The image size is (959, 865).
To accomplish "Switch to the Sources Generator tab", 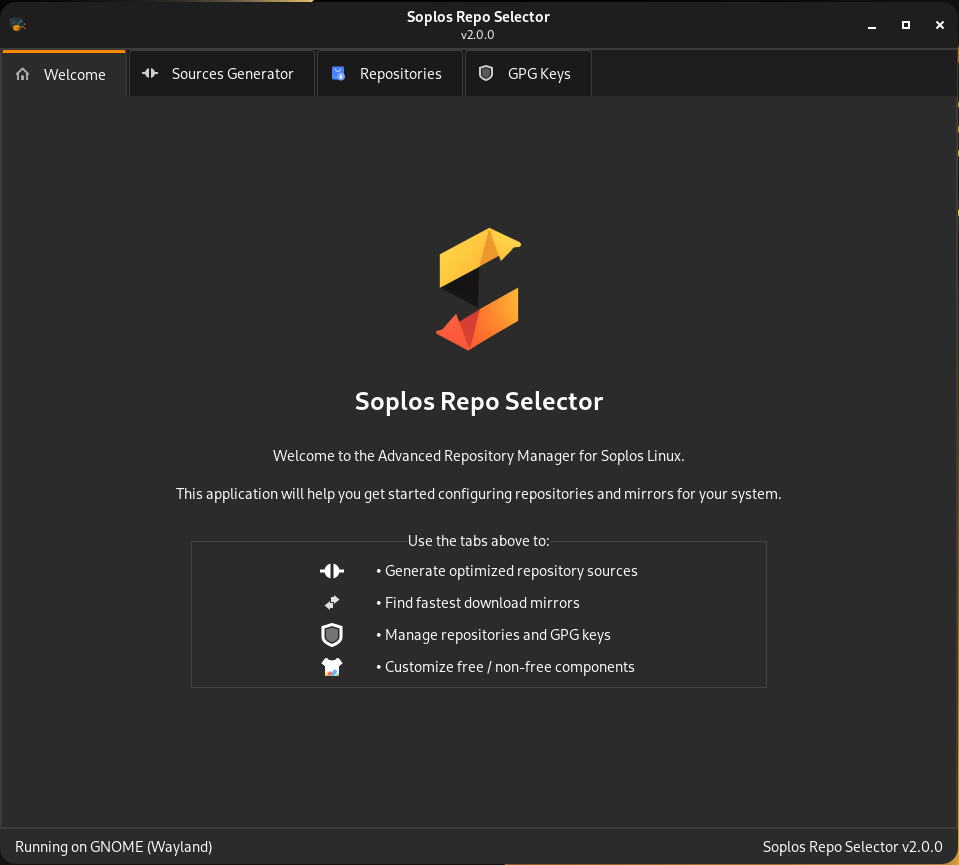I will (221, 73).
